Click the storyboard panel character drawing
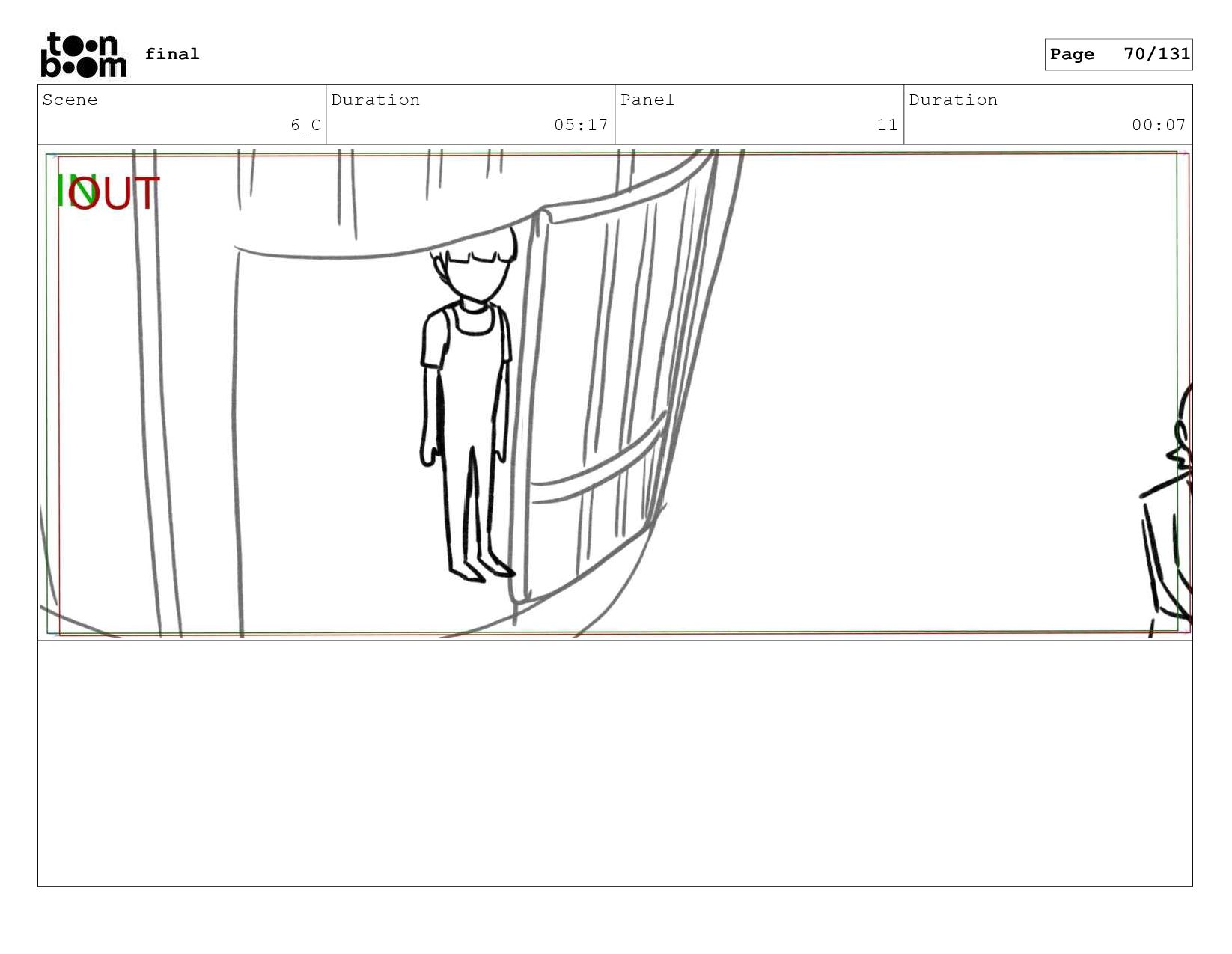 (x=468, y=404)
